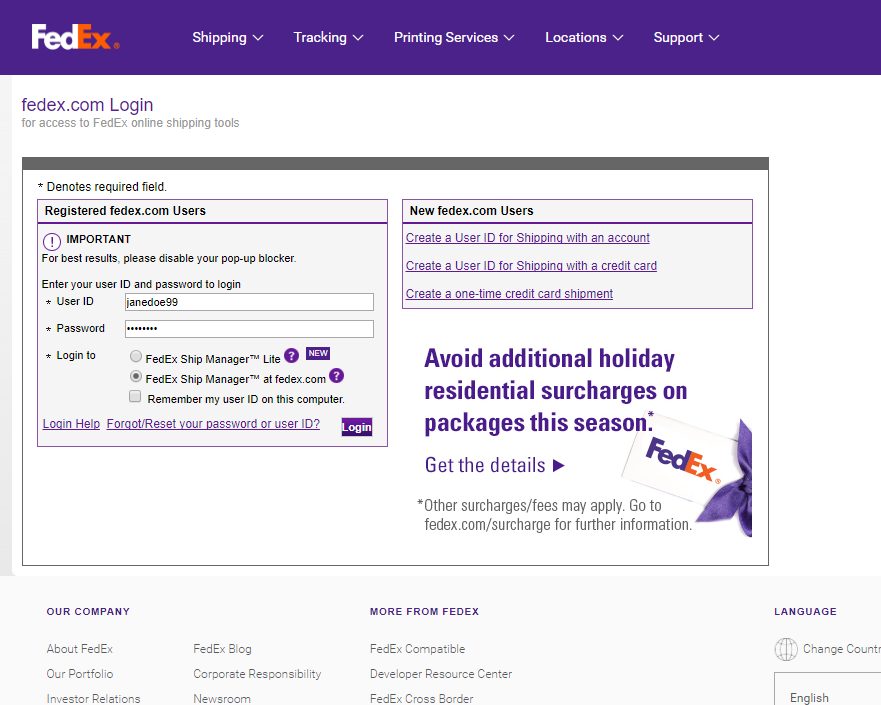Open Developer Resource Center footer link
This screenshot has width=881, height=705.
(x=441, y=674)
